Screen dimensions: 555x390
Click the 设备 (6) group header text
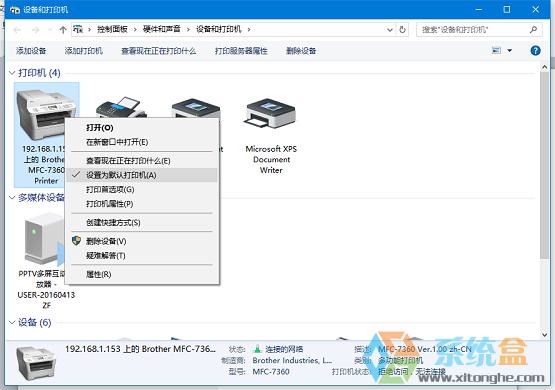point(35,322)
